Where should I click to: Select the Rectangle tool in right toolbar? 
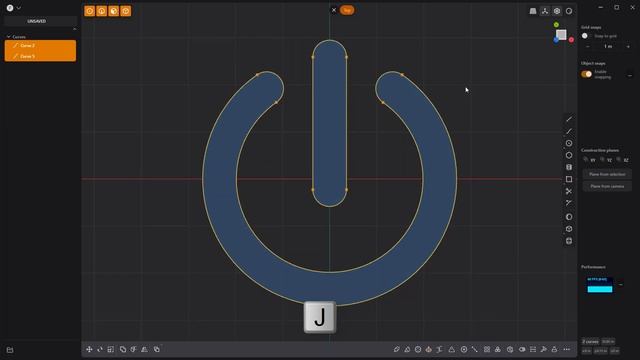[x=569, y=179]
